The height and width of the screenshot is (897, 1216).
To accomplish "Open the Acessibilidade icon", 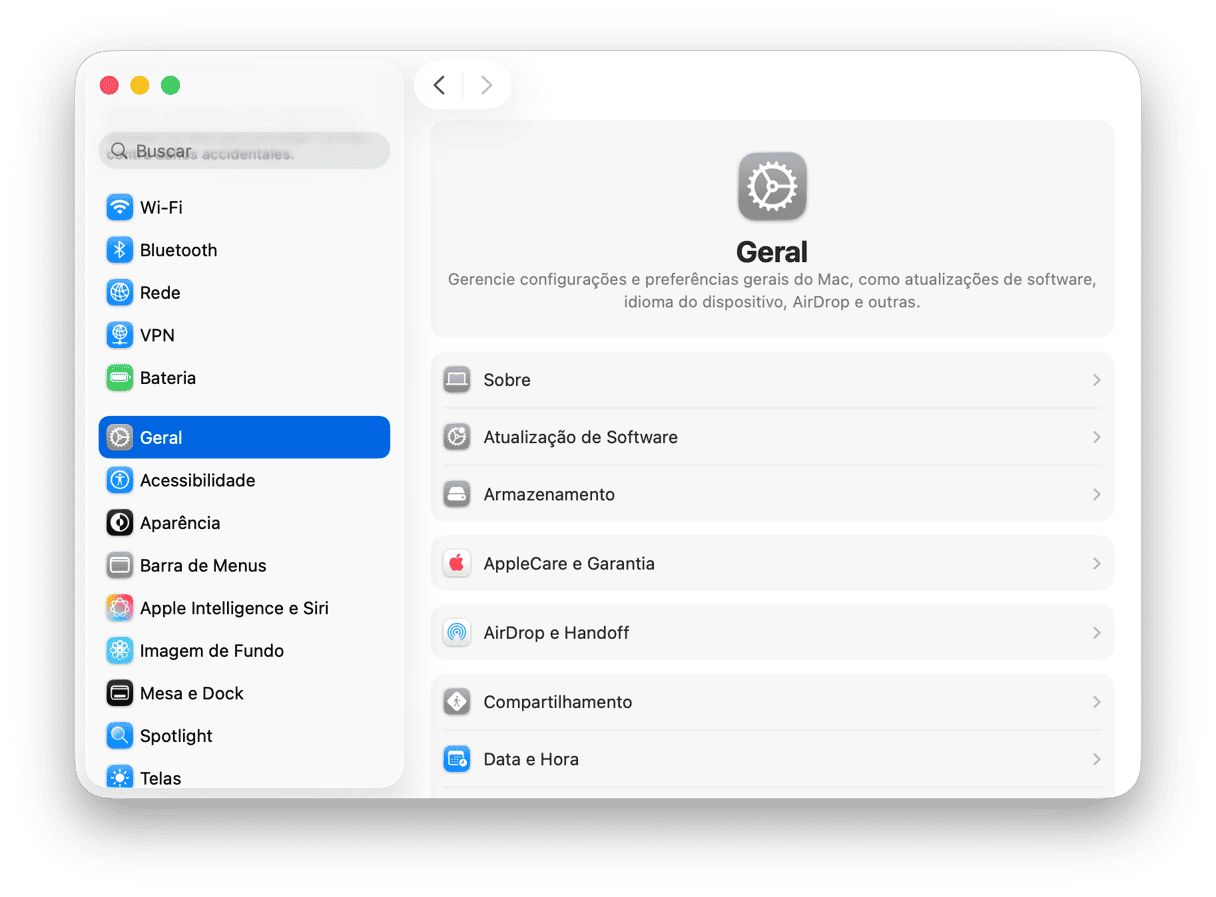I will (120, 480).
